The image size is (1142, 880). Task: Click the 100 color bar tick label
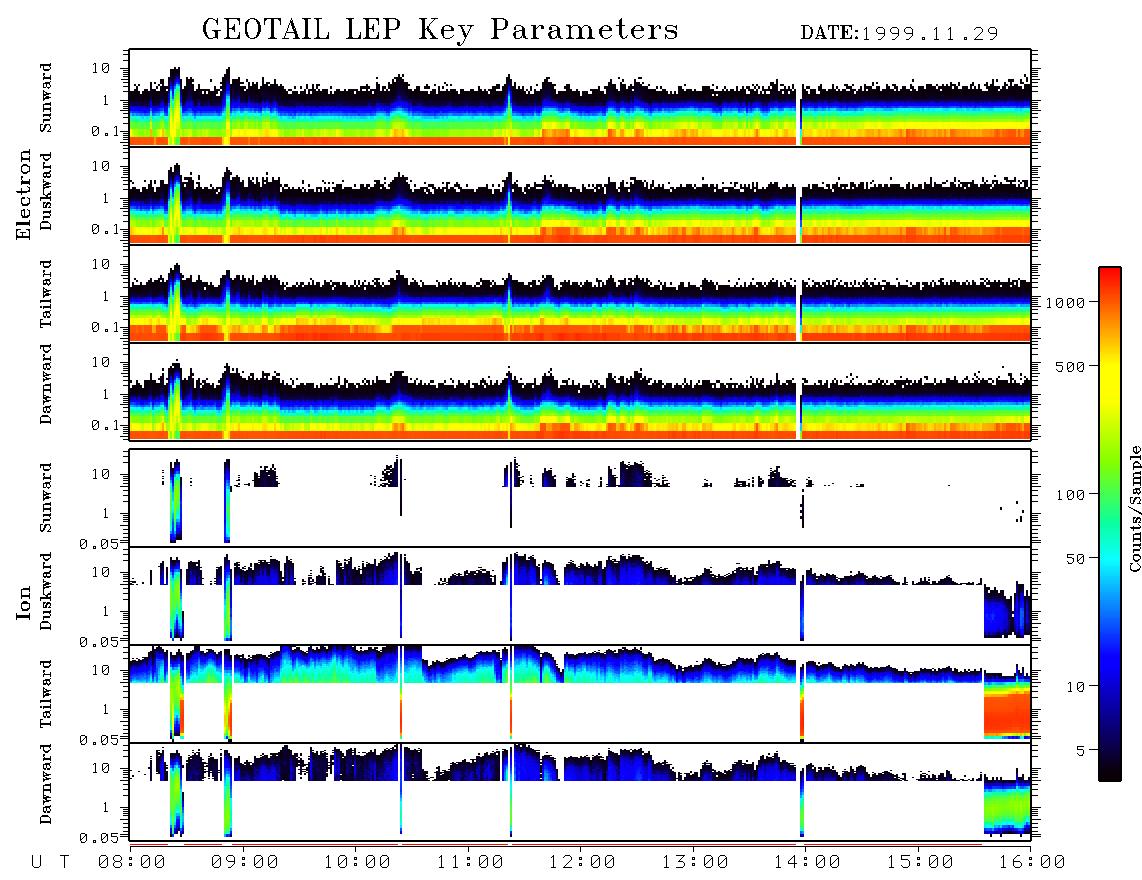(x=1069, y=495)
